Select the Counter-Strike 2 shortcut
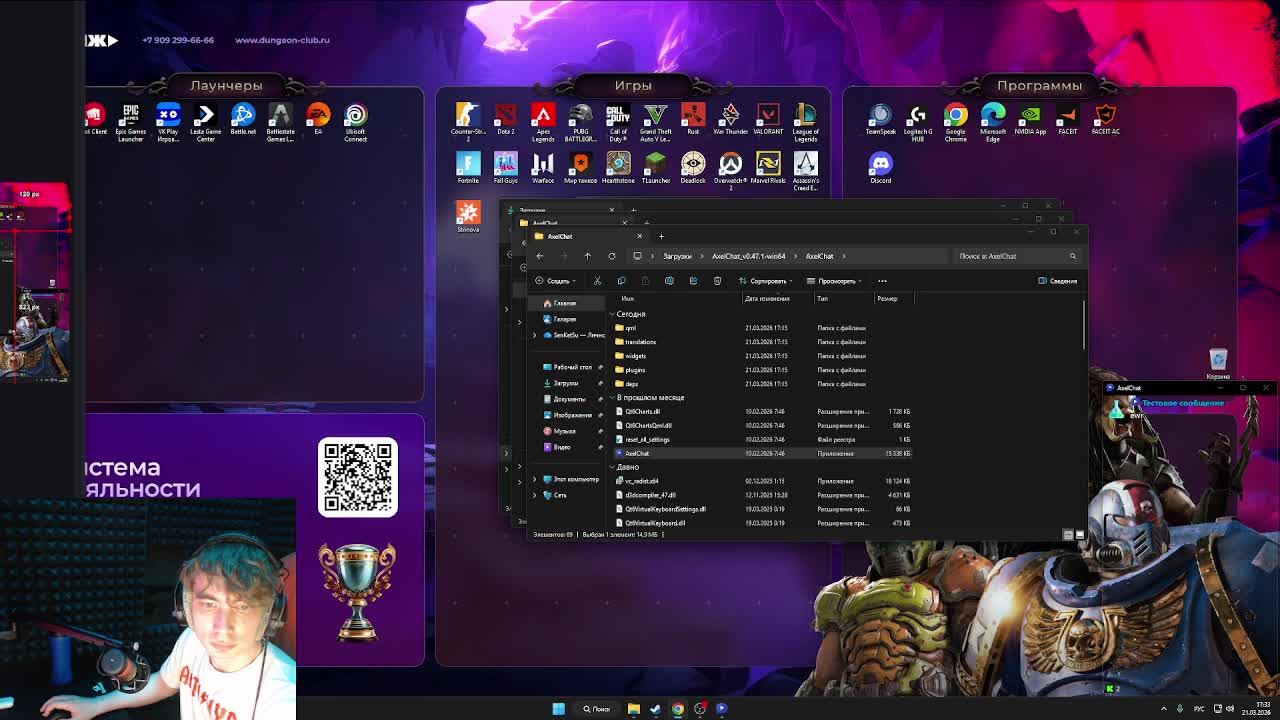 (468, 121)
